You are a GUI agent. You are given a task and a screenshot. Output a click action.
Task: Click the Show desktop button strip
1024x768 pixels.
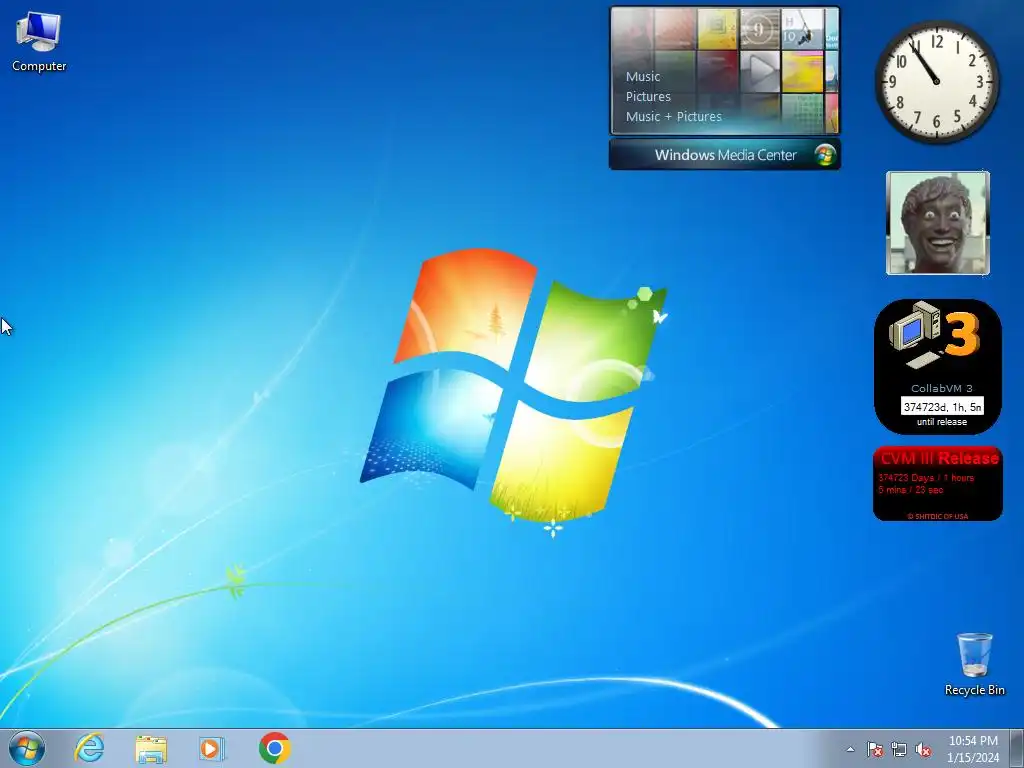point(1017,748)
